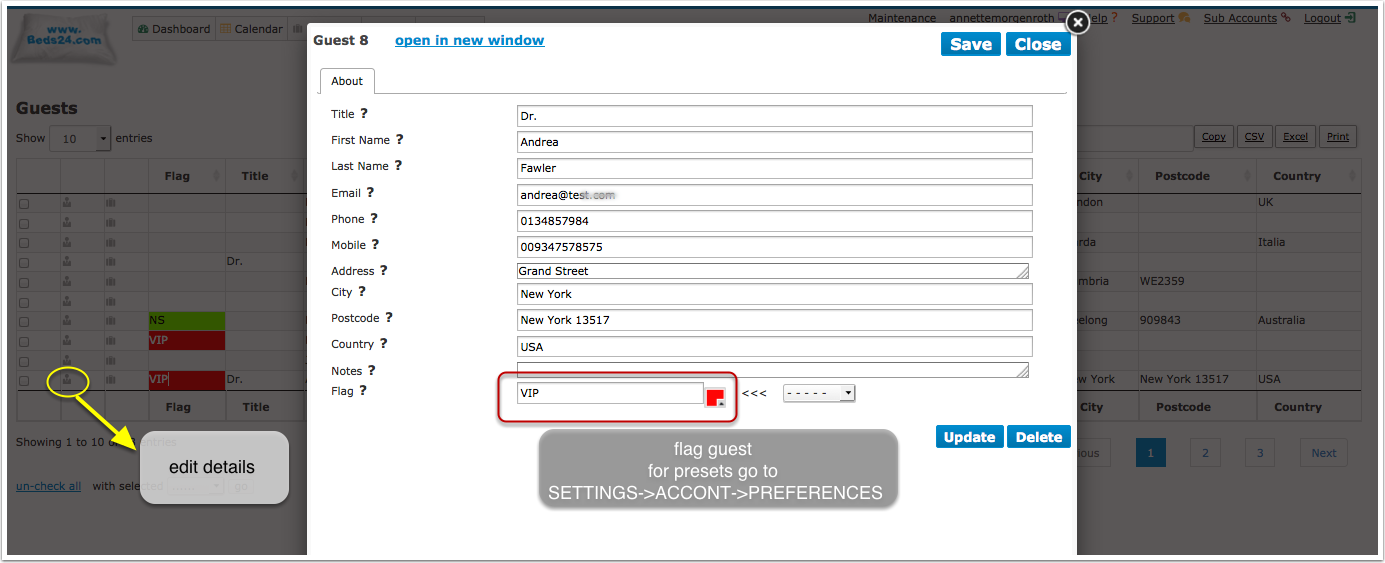This screenshot has width=1385, height=563.
Task: Sort the table by the top Flag header
Action: pyautogui.click(x=187, y=176)
